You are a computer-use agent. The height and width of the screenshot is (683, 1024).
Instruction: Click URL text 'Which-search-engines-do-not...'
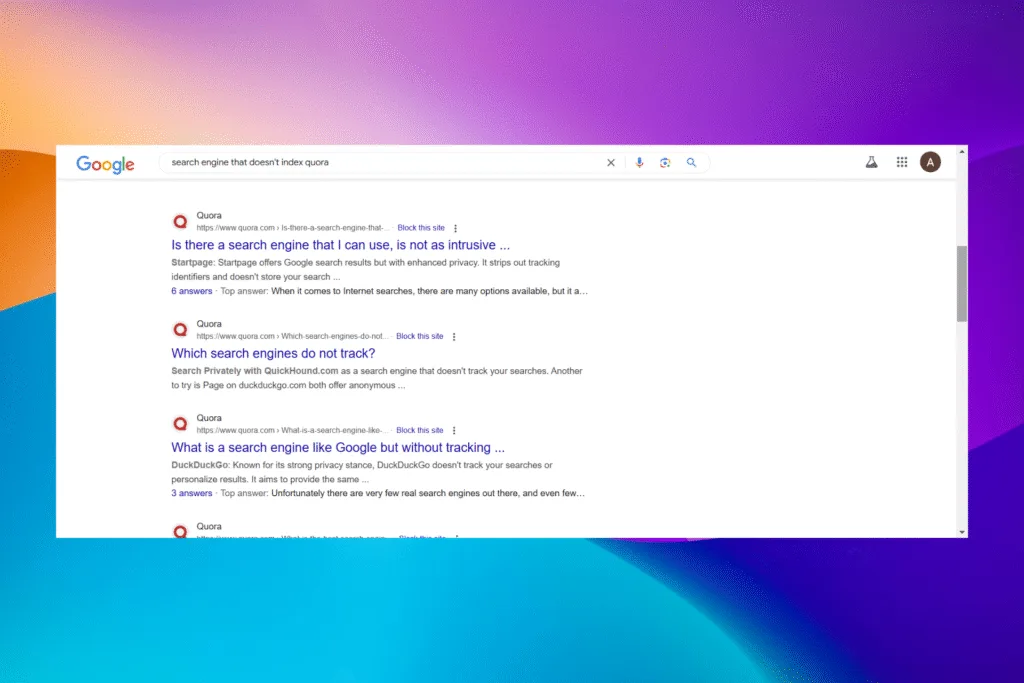click(334, 336)
